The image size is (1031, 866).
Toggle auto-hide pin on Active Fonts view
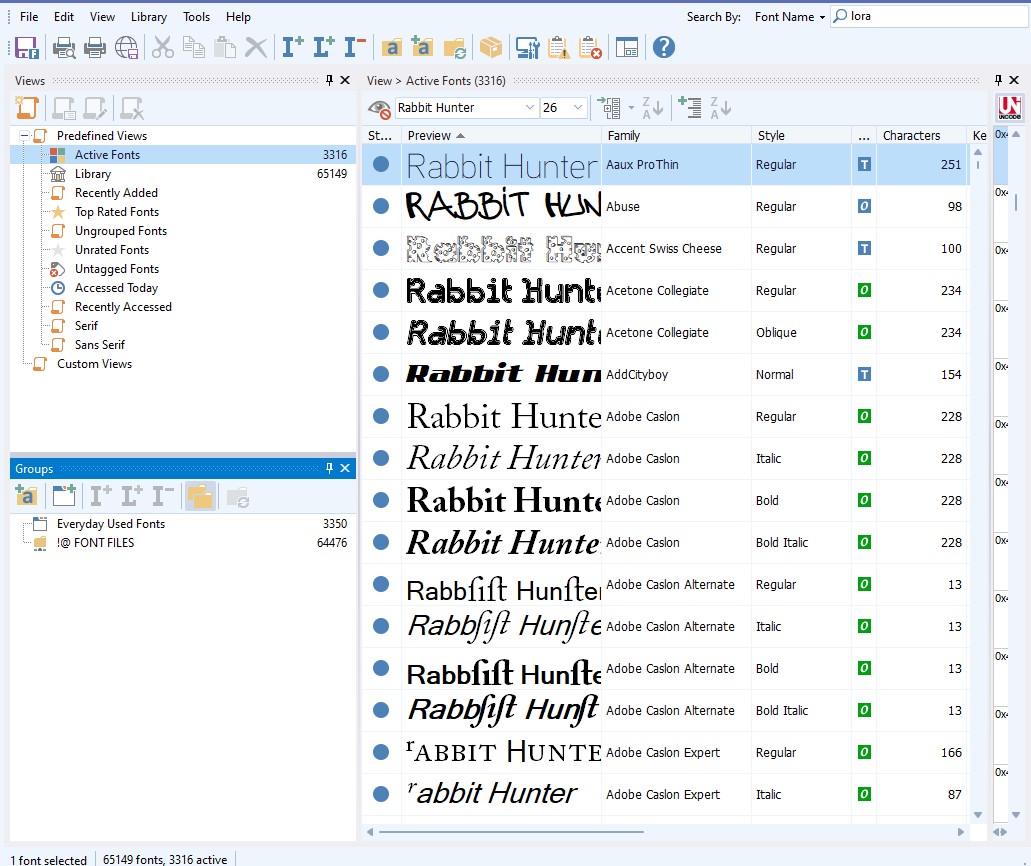(x=998, y=80)
